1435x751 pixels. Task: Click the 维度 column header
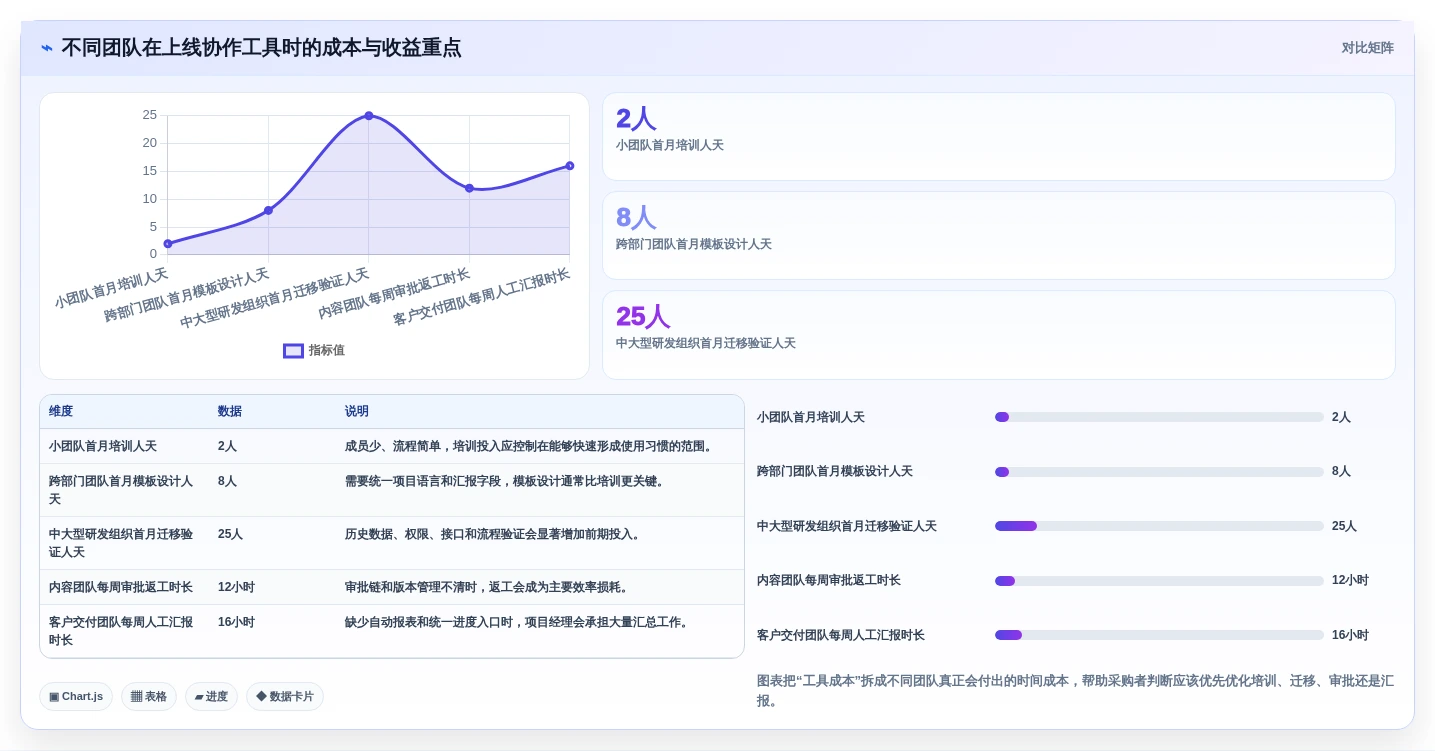pos(61,412)
